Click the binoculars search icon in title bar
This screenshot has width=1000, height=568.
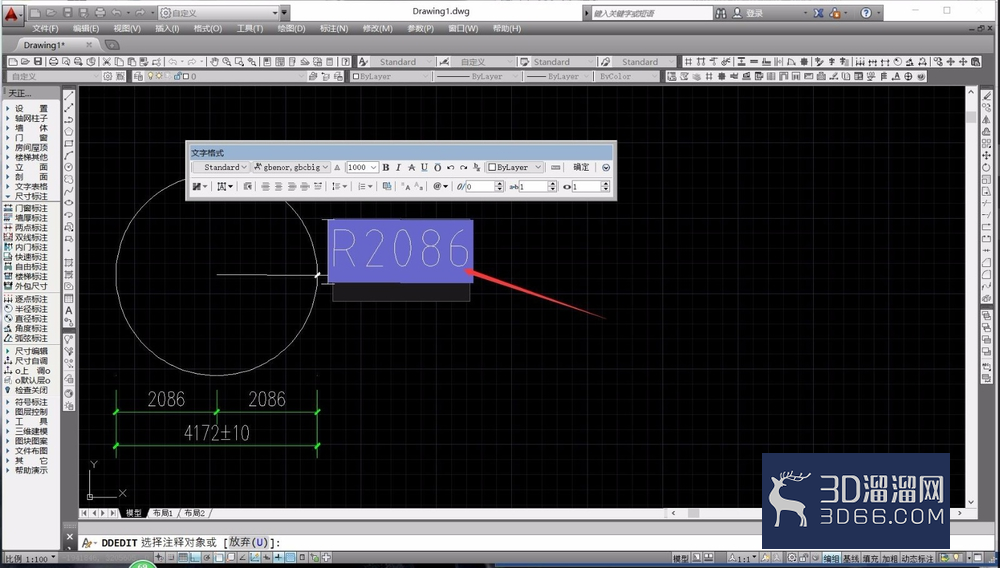point(721,13)
